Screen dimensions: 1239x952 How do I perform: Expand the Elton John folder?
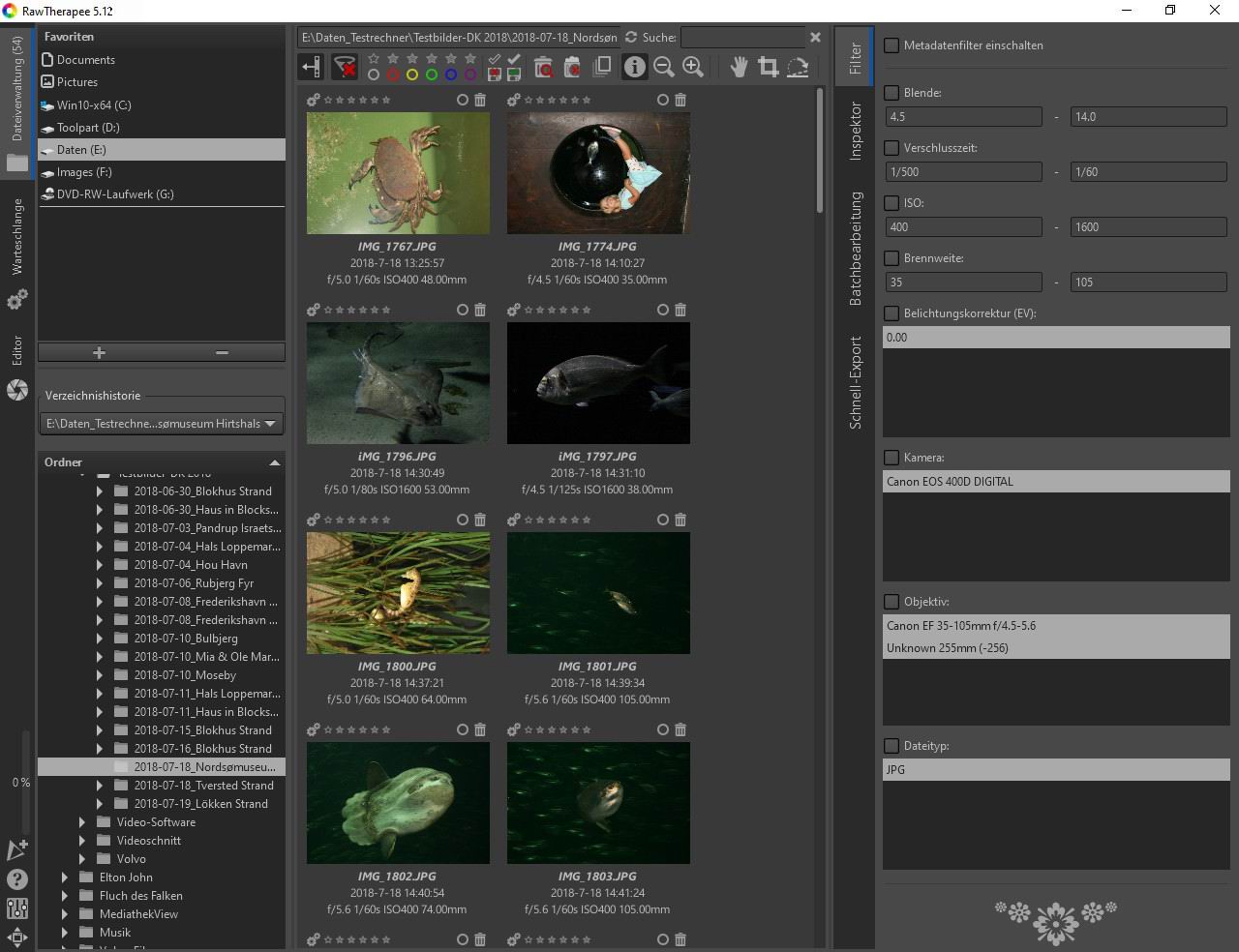65,878
